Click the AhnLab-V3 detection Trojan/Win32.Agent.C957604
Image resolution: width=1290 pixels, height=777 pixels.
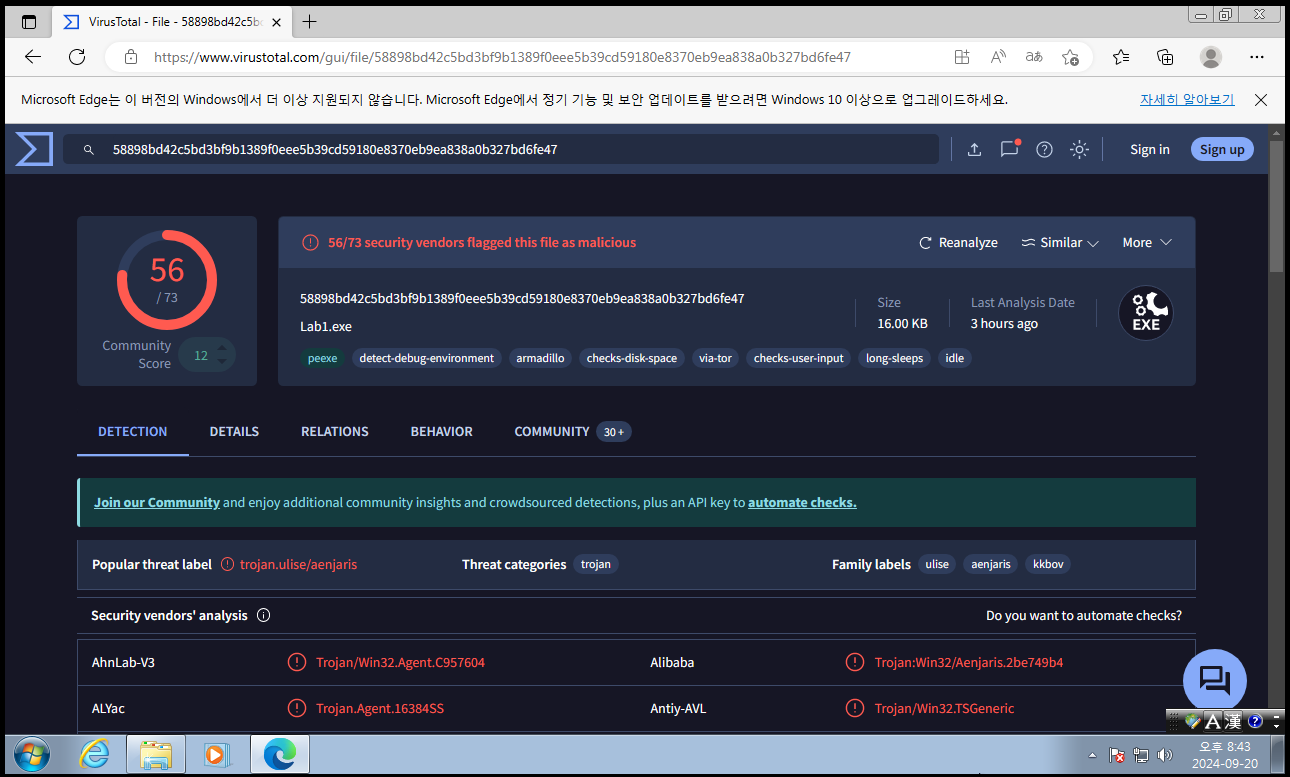(x=400, y=662)
